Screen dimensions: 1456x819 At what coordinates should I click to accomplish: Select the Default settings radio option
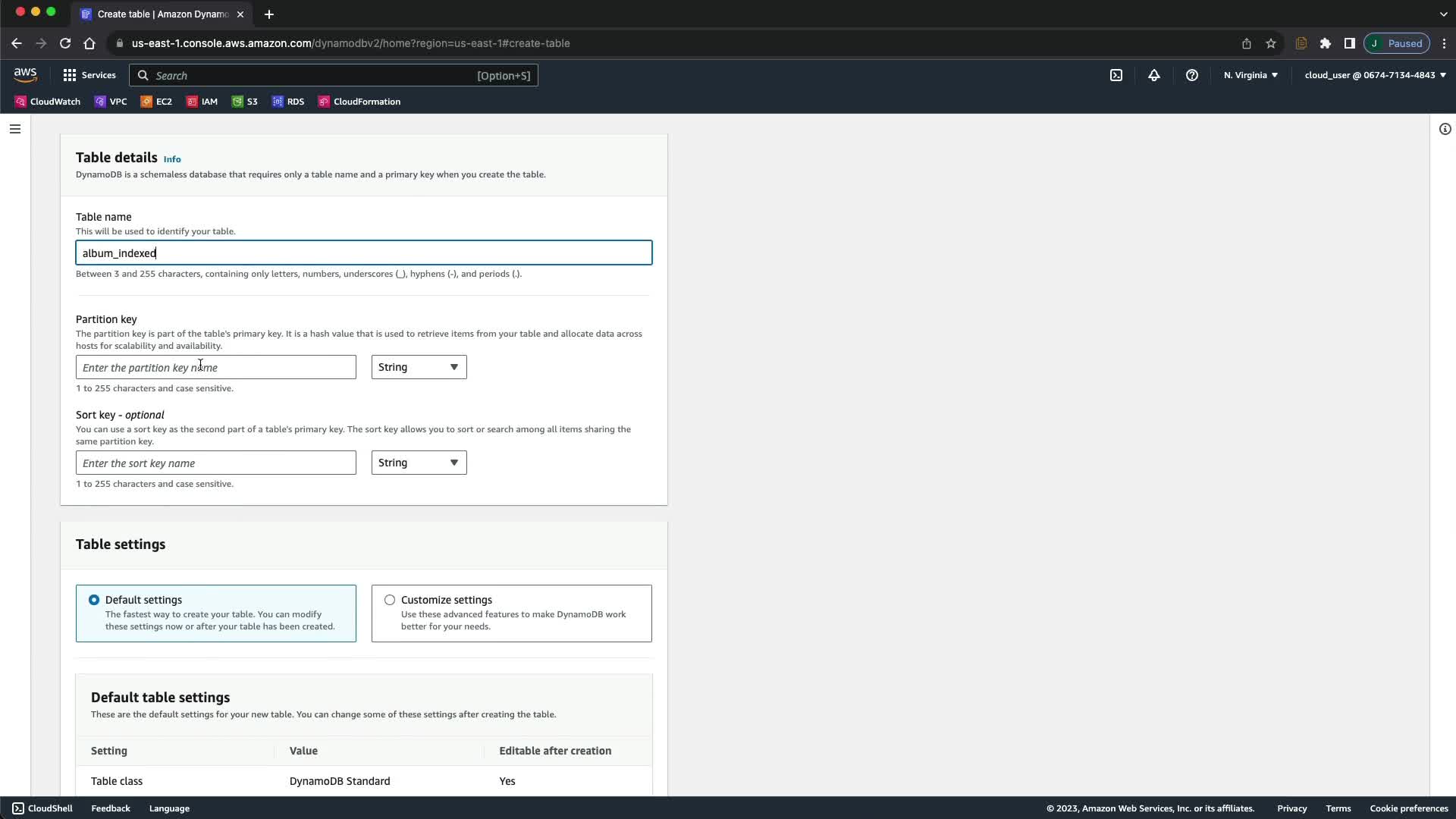click(94, 600)
